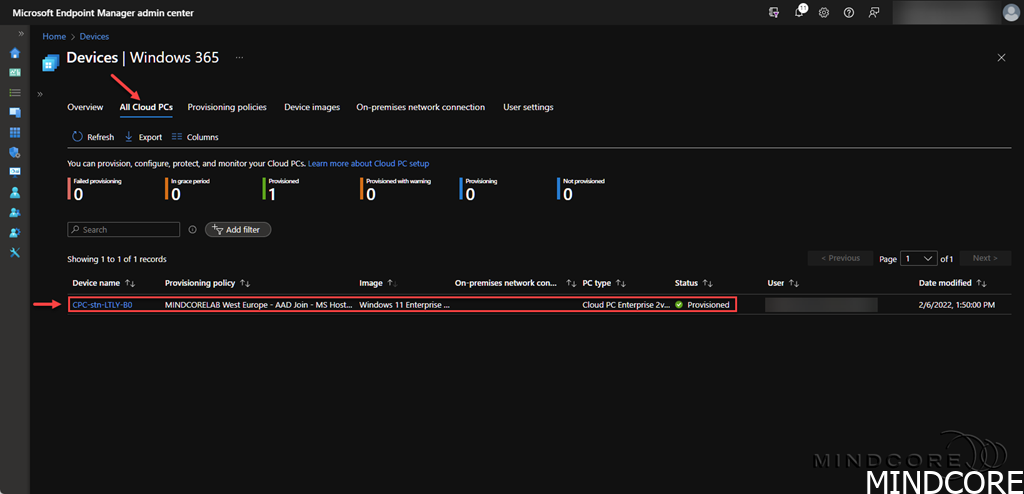This screenshot has width=1024, height=494.
Task: Open the Endpoint security shield icon
Action: (15, 152)
